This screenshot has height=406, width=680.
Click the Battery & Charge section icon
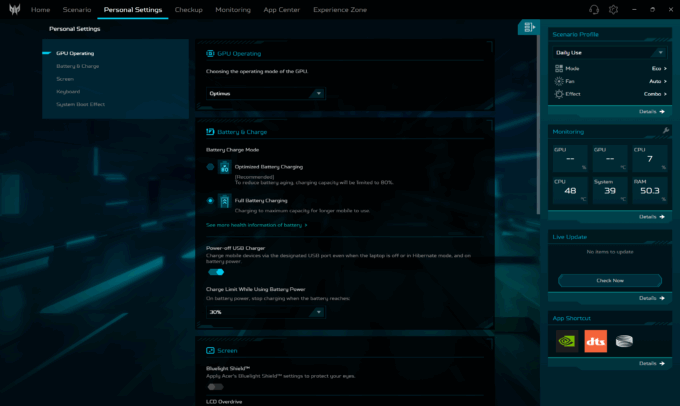[210, 131]
